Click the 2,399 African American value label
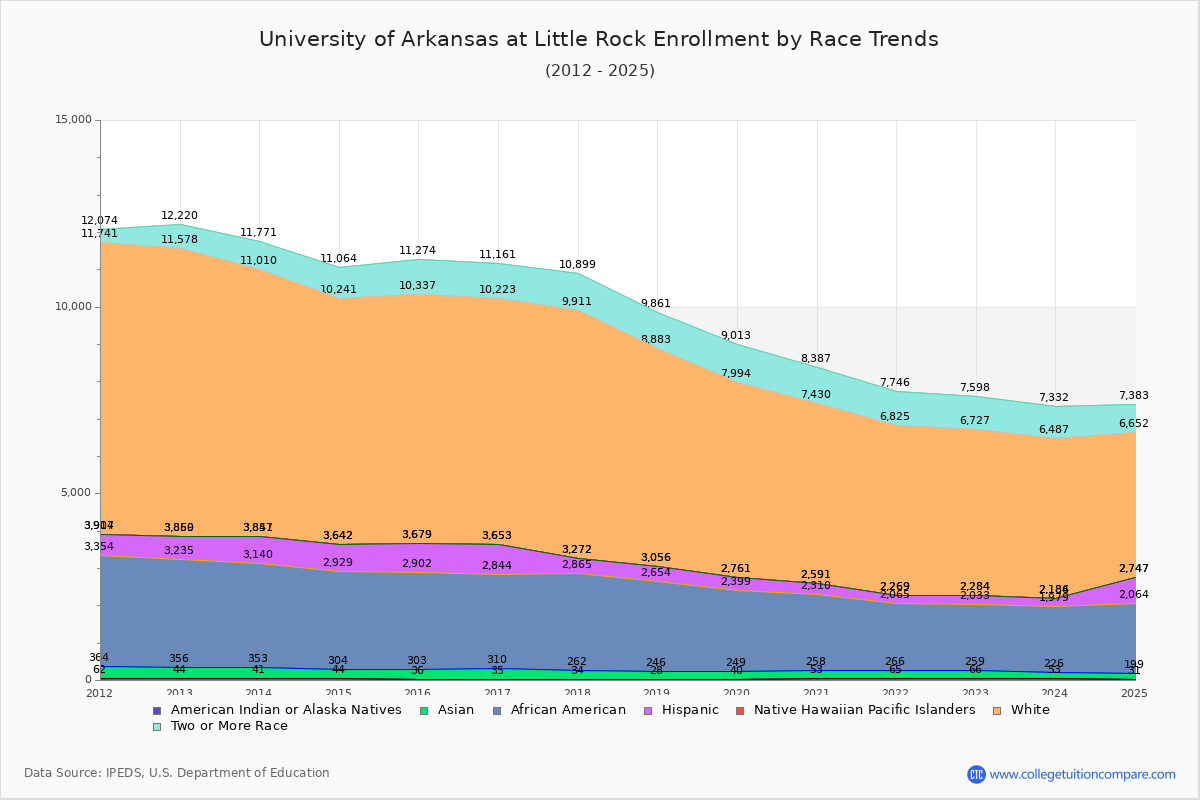The image size is (1200, 800). pyautogui.click(x=736, y=582)
